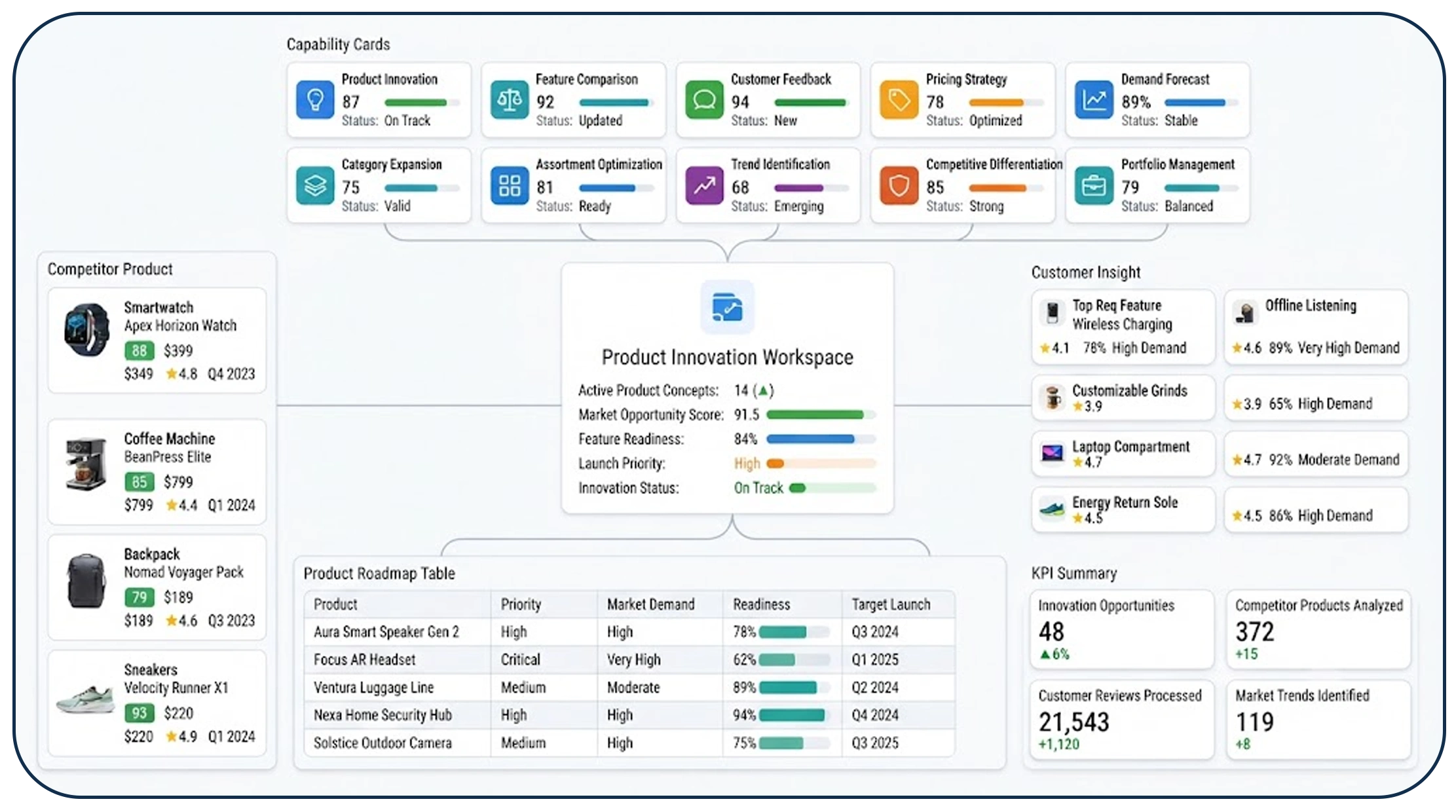Screen dimensions: 1456x812
Task: Click the Portfolio Management Balanced status
Action: [x=1189, y=206]
